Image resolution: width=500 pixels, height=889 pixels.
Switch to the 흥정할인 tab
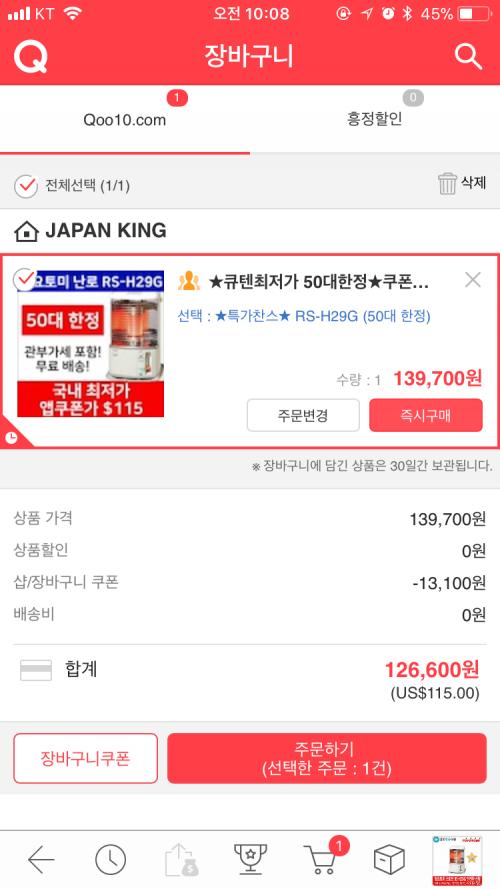tap(375, 120)
